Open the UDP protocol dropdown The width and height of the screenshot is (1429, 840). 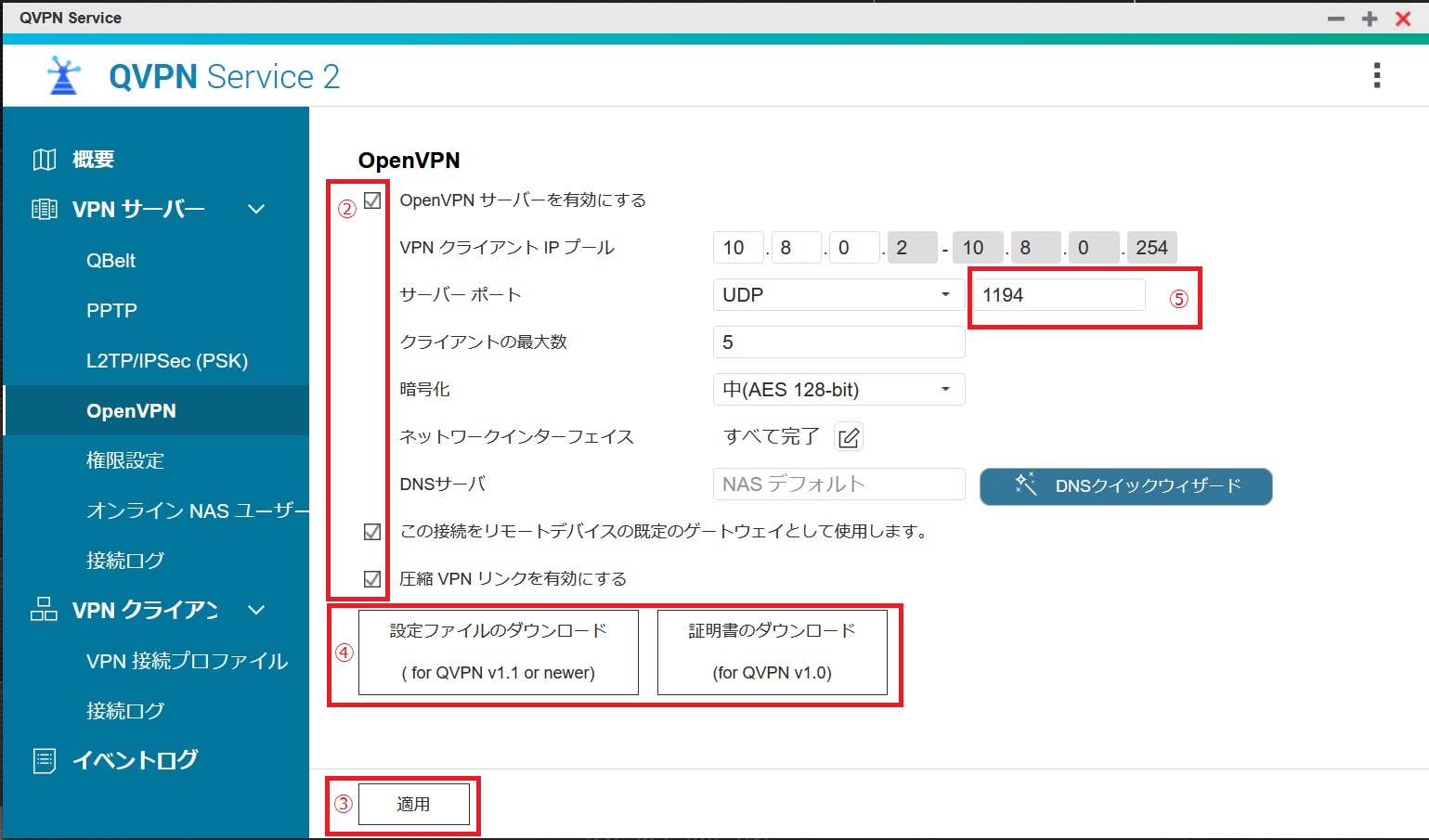(x=838, y=295)
